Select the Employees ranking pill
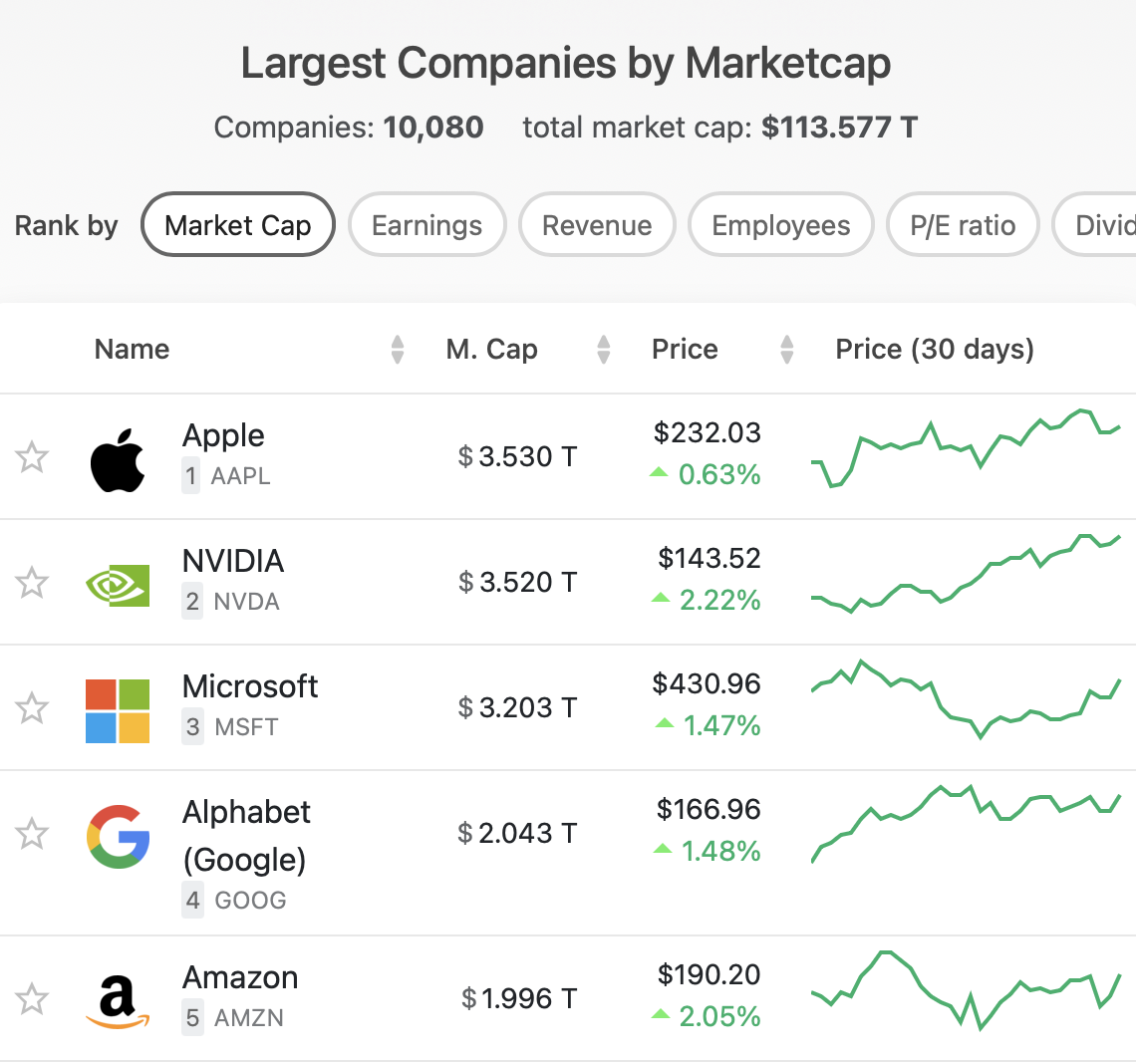This screenshot has width=1136, height=1064. tap(781, 224)
